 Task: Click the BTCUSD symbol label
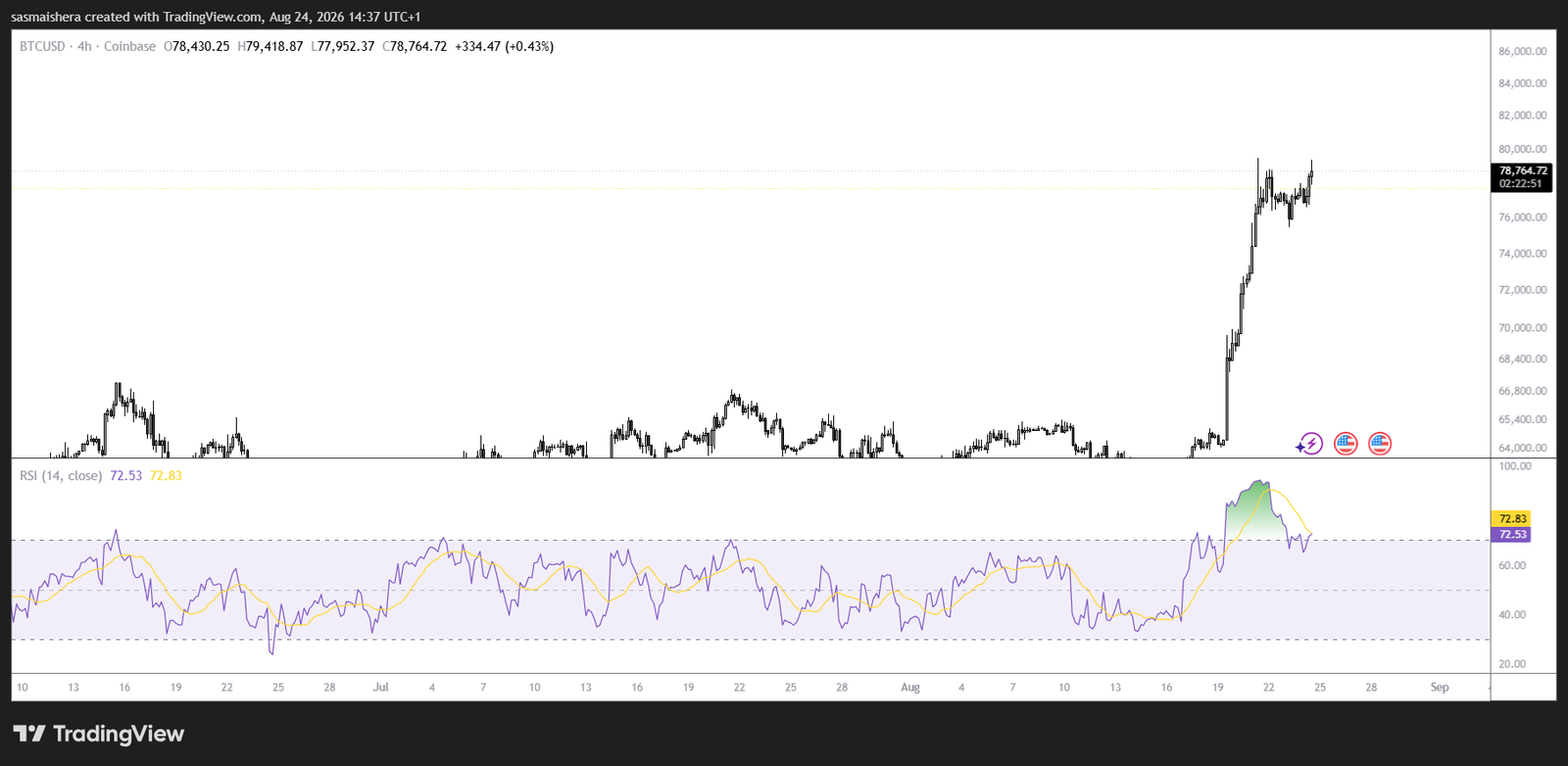click(42, 46)
